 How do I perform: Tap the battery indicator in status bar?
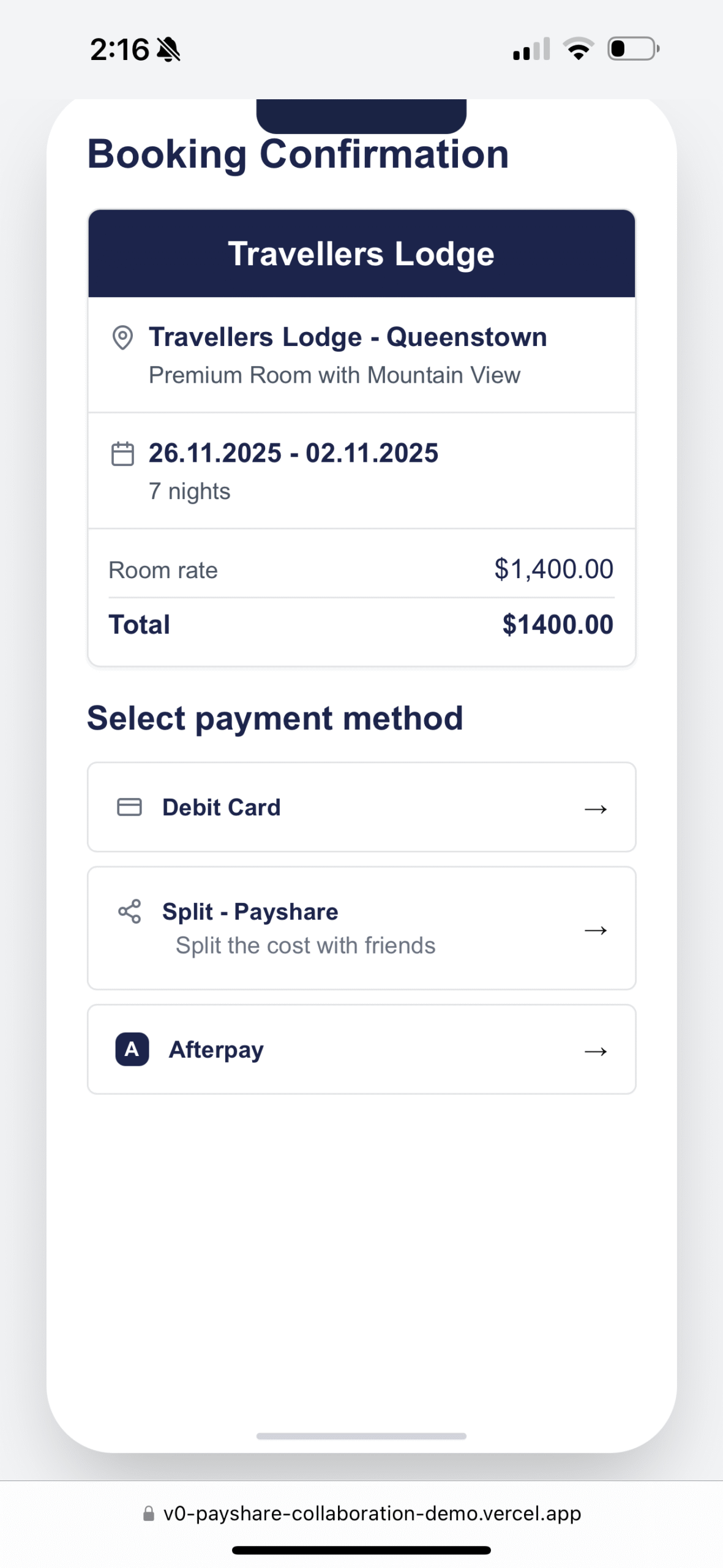coord(633,48)
